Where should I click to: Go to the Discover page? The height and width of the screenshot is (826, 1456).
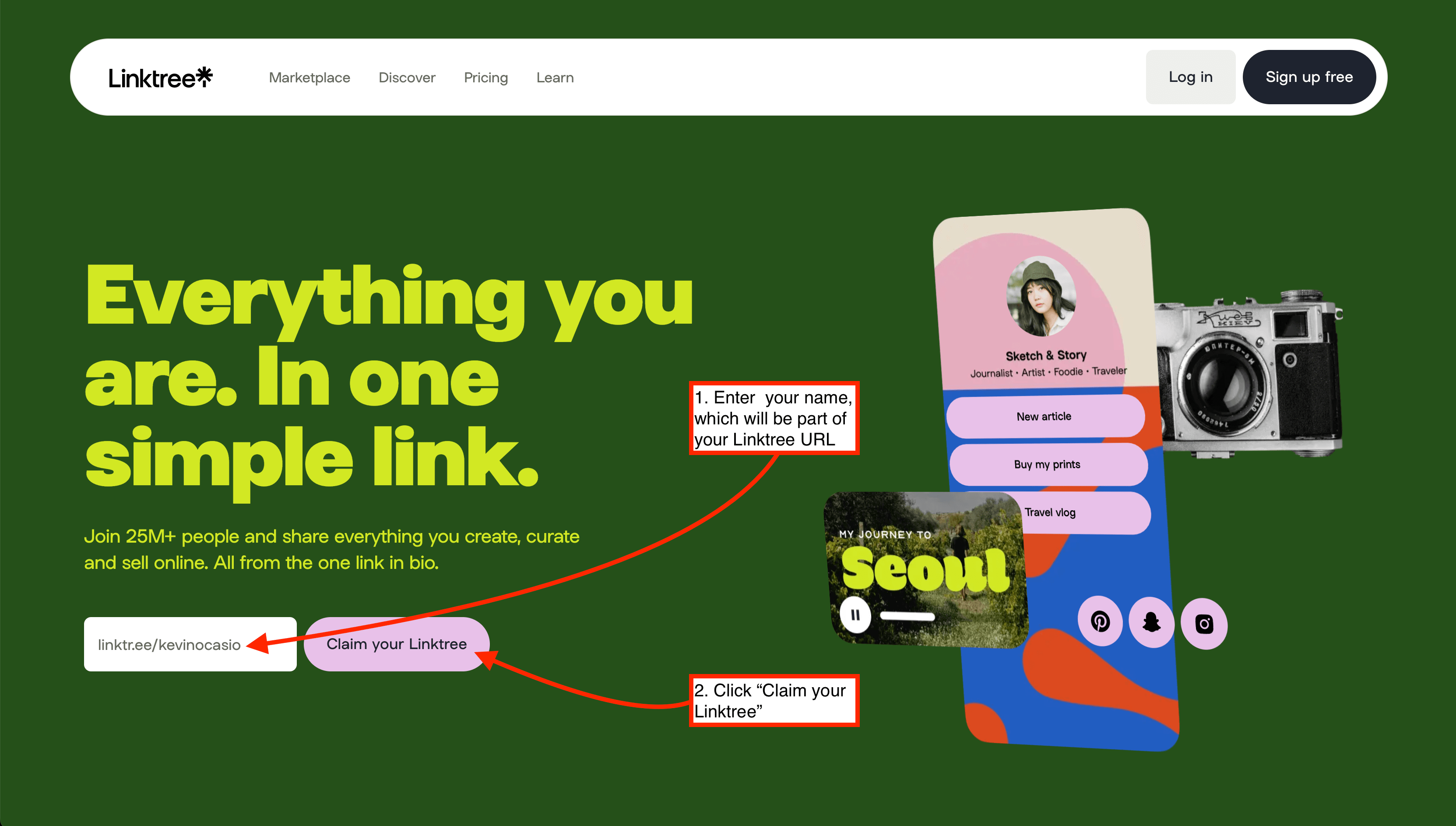[x=407, y=77]
